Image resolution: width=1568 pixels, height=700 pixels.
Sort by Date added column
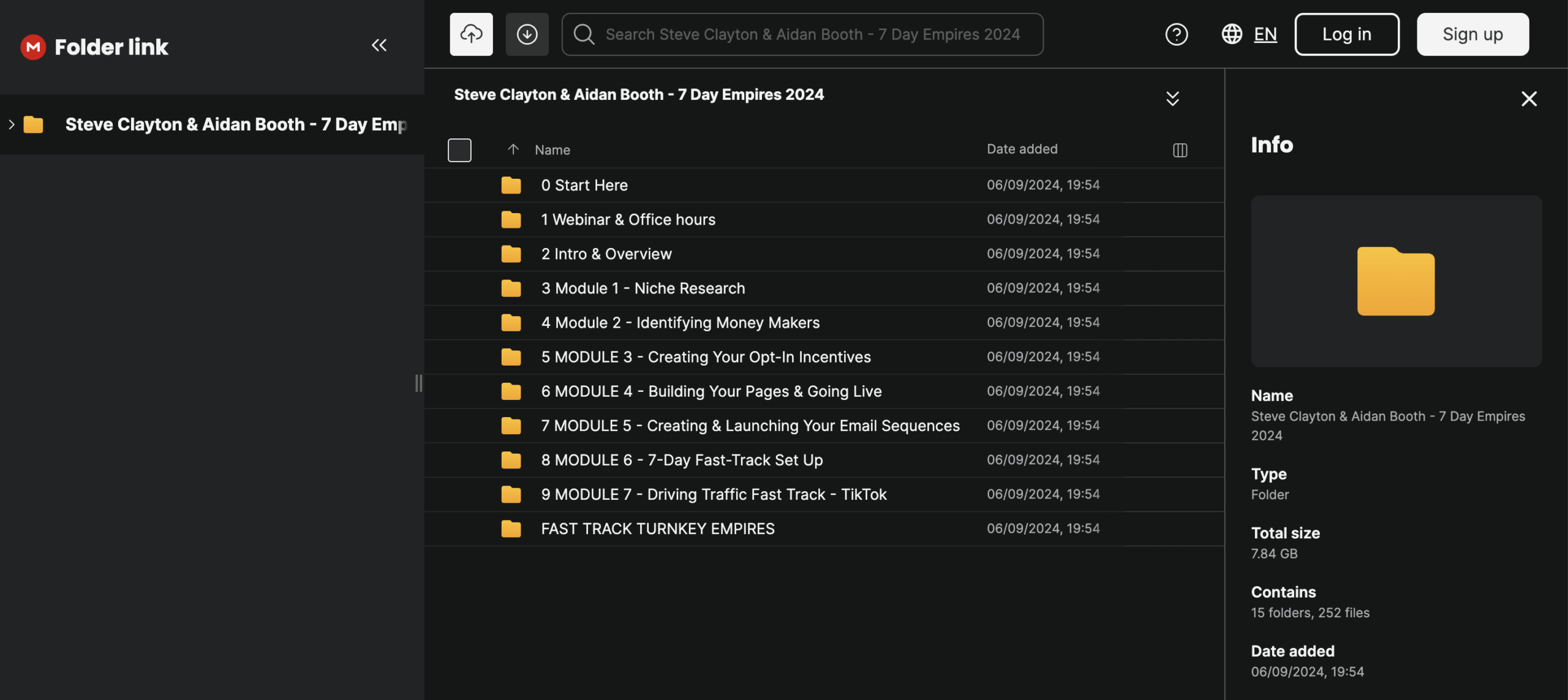click(1022, 149)
